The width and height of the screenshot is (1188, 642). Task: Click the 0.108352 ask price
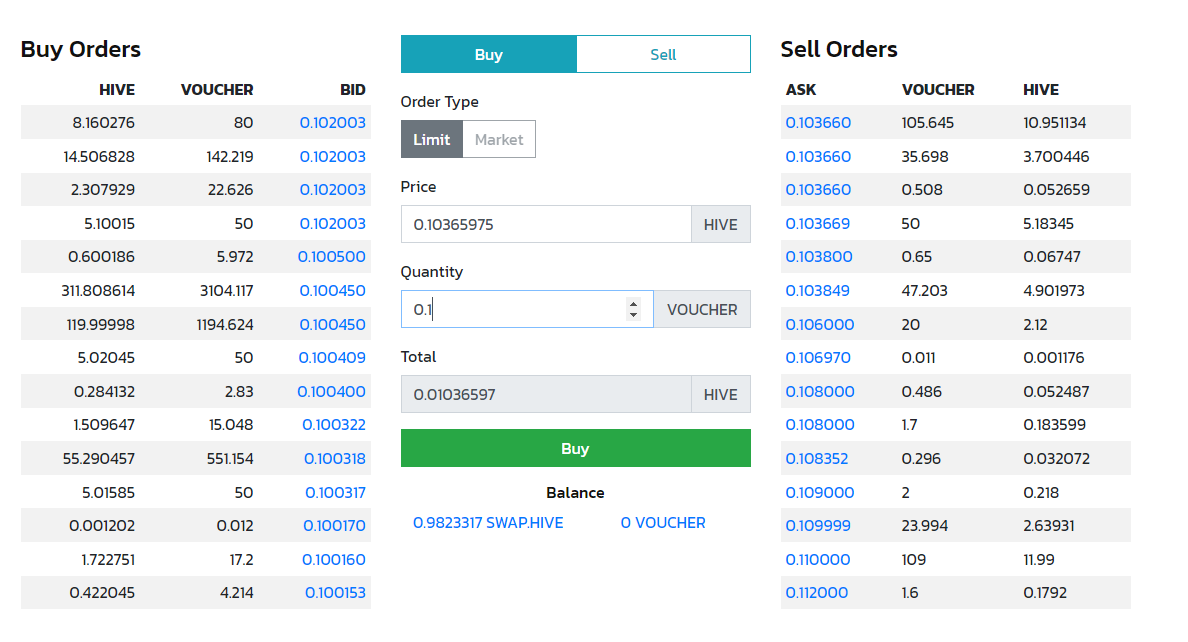[817, 459]
